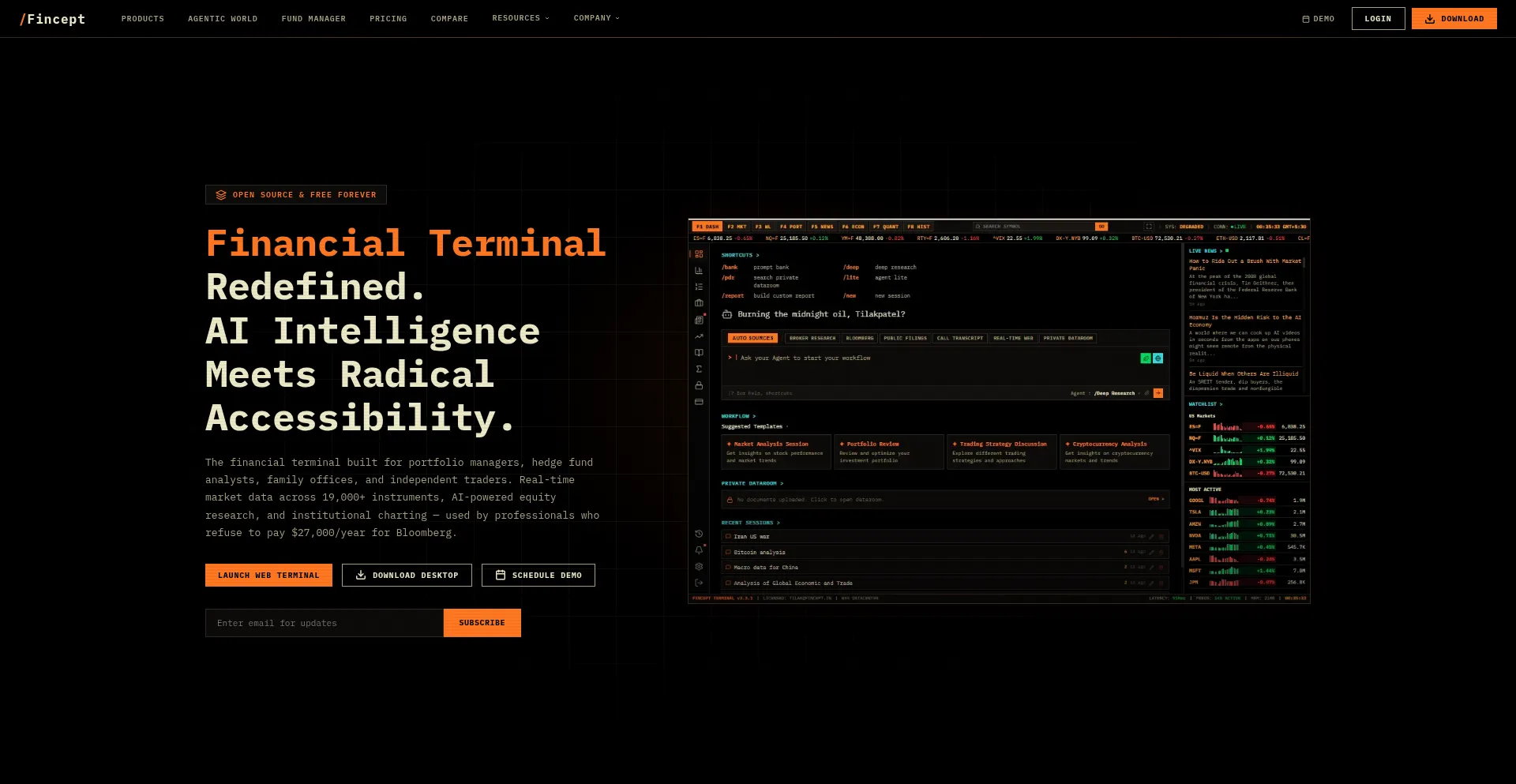Click the Subscribe button
This screenshot has width=1516, height=784.
pyautogui.click(x=482, y=623)
